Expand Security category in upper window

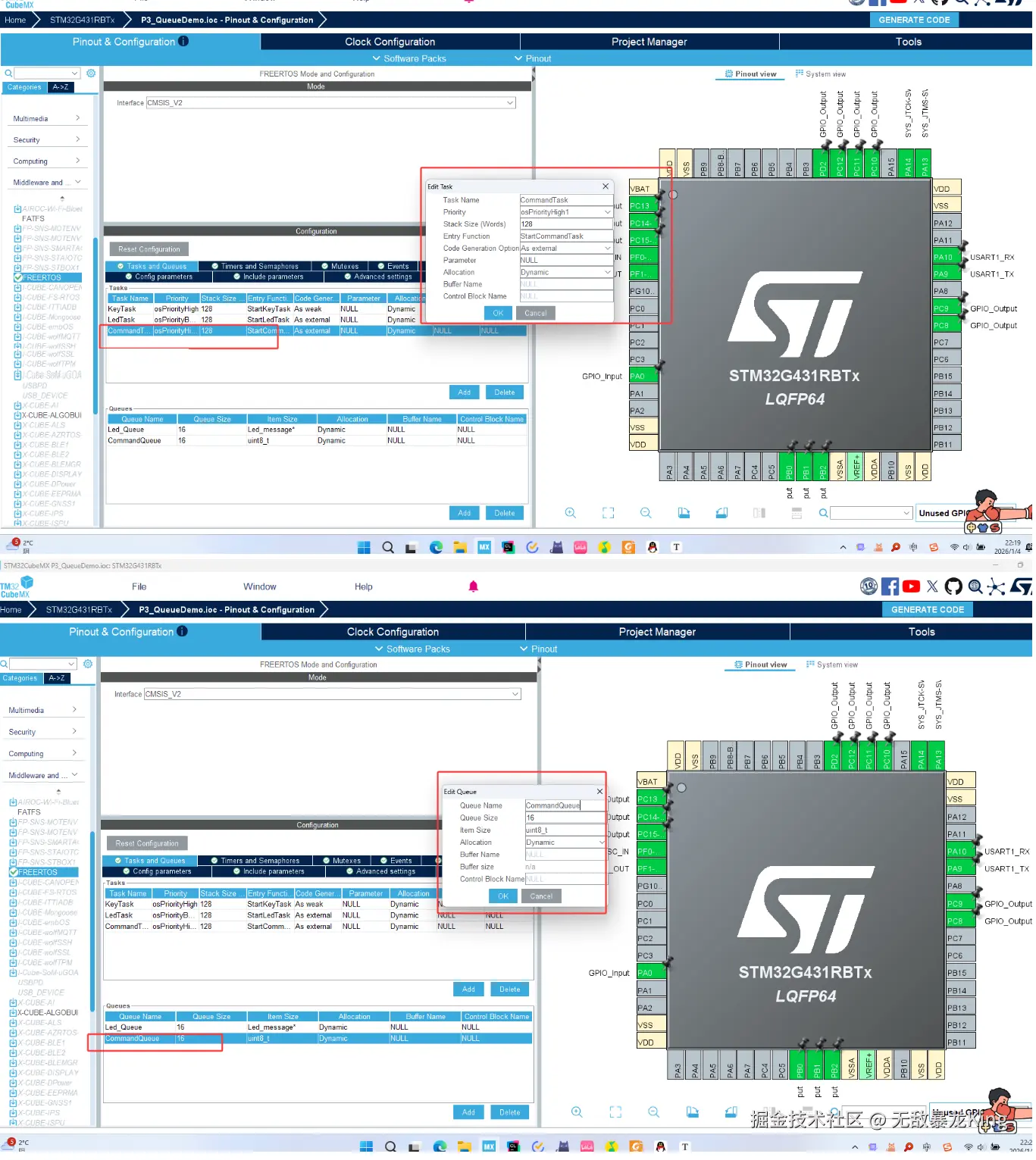coord(47,140)
